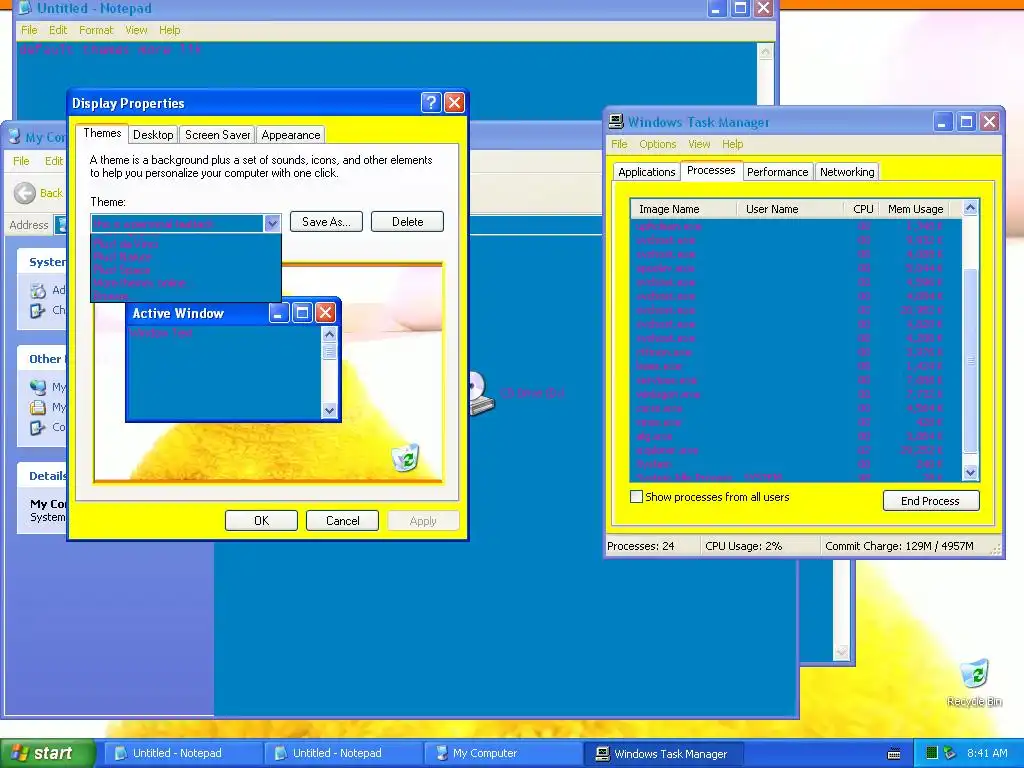Open Options menu in Task Manager
The height and width of the screenshot is (768, 1024).
657,144
